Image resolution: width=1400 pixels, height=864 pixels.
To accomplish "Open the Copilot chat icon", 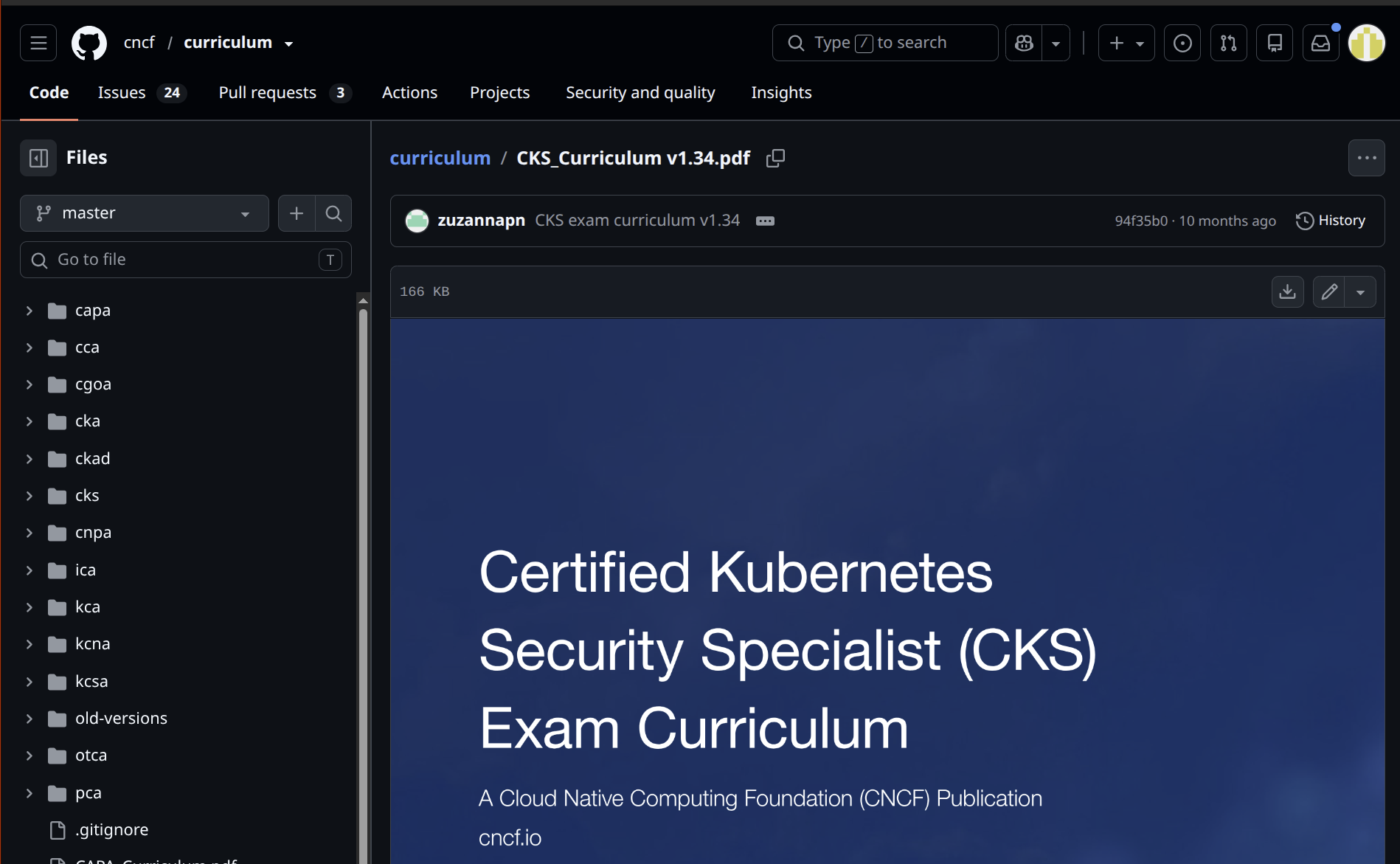I will click(x=1024, y=43).
